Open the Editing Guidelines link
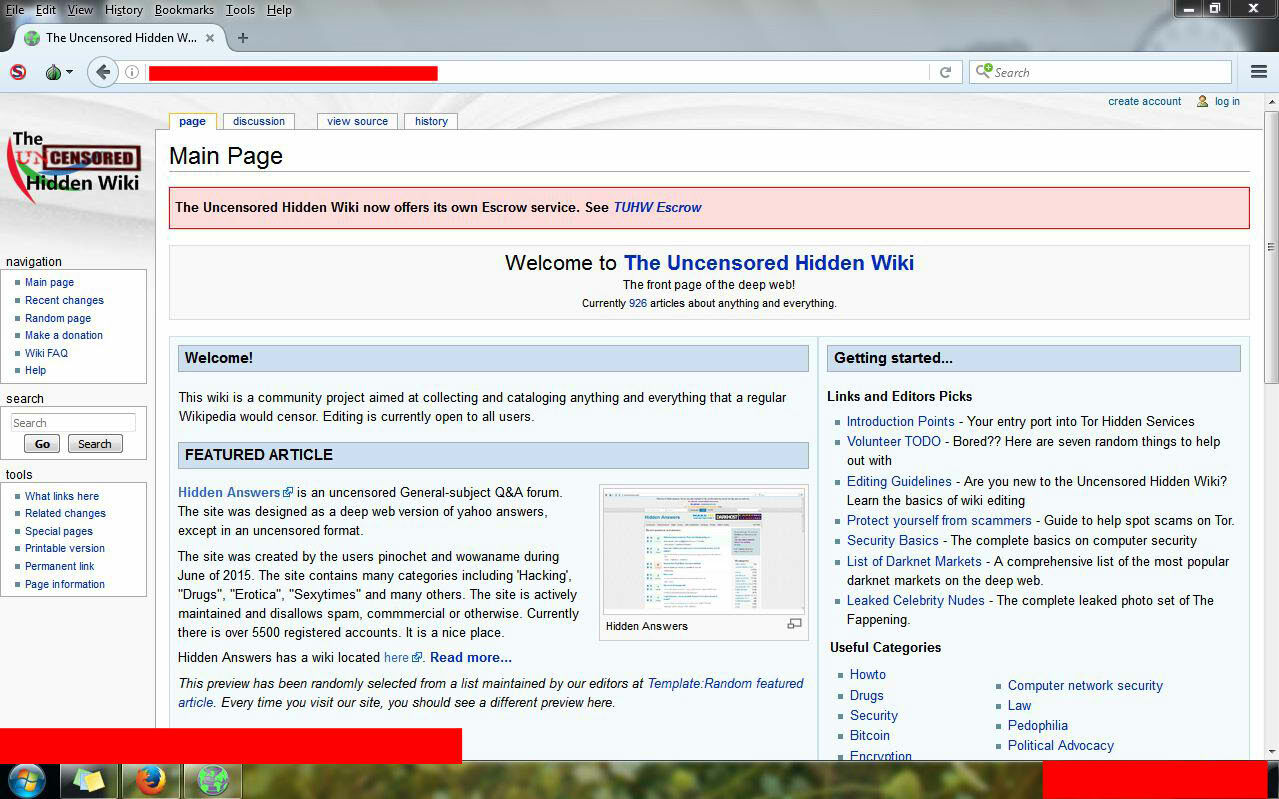 coord(899,481)
